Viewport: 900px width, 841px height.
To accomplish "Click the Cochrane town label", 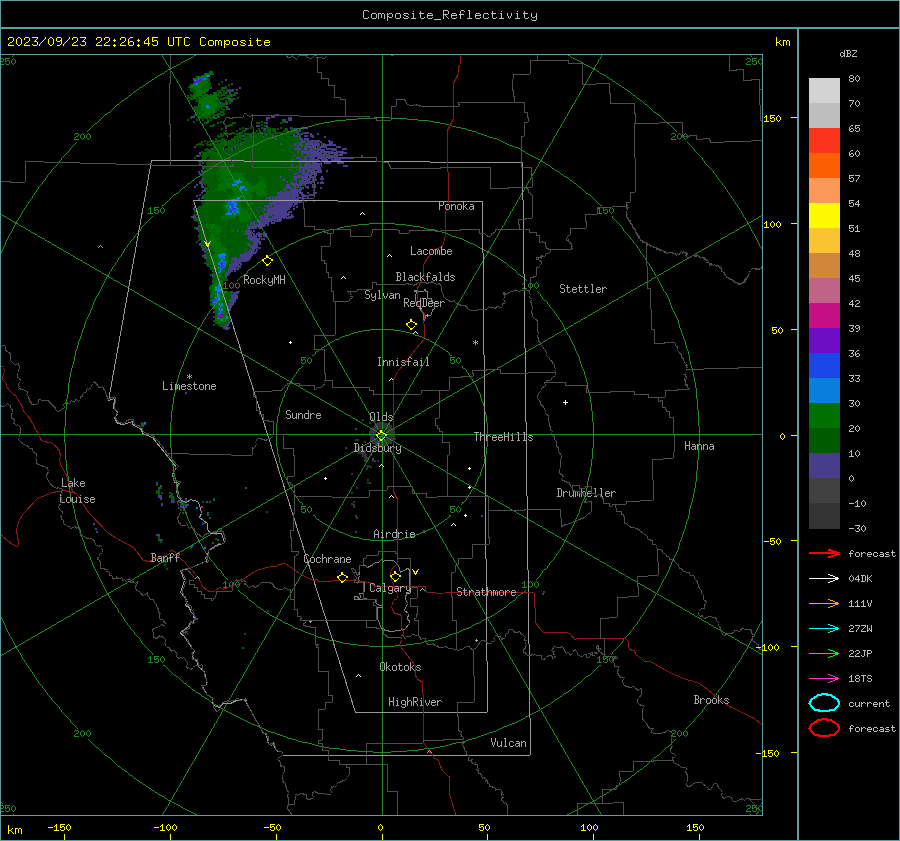I will pyautogui.click(x=327, y=559).
